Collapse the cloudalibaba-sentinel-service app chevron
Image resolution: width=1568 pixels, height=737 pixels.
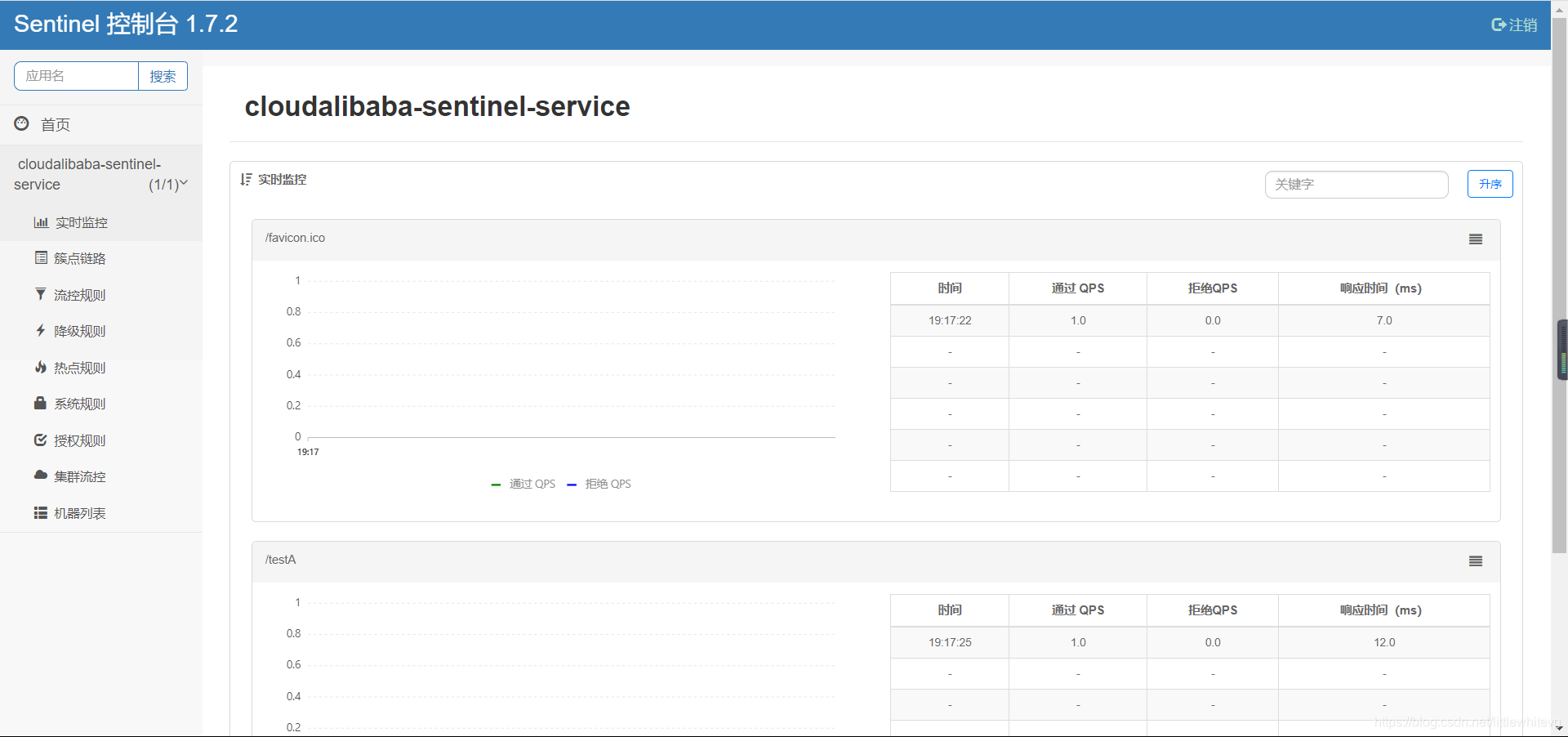coord(184,183)
